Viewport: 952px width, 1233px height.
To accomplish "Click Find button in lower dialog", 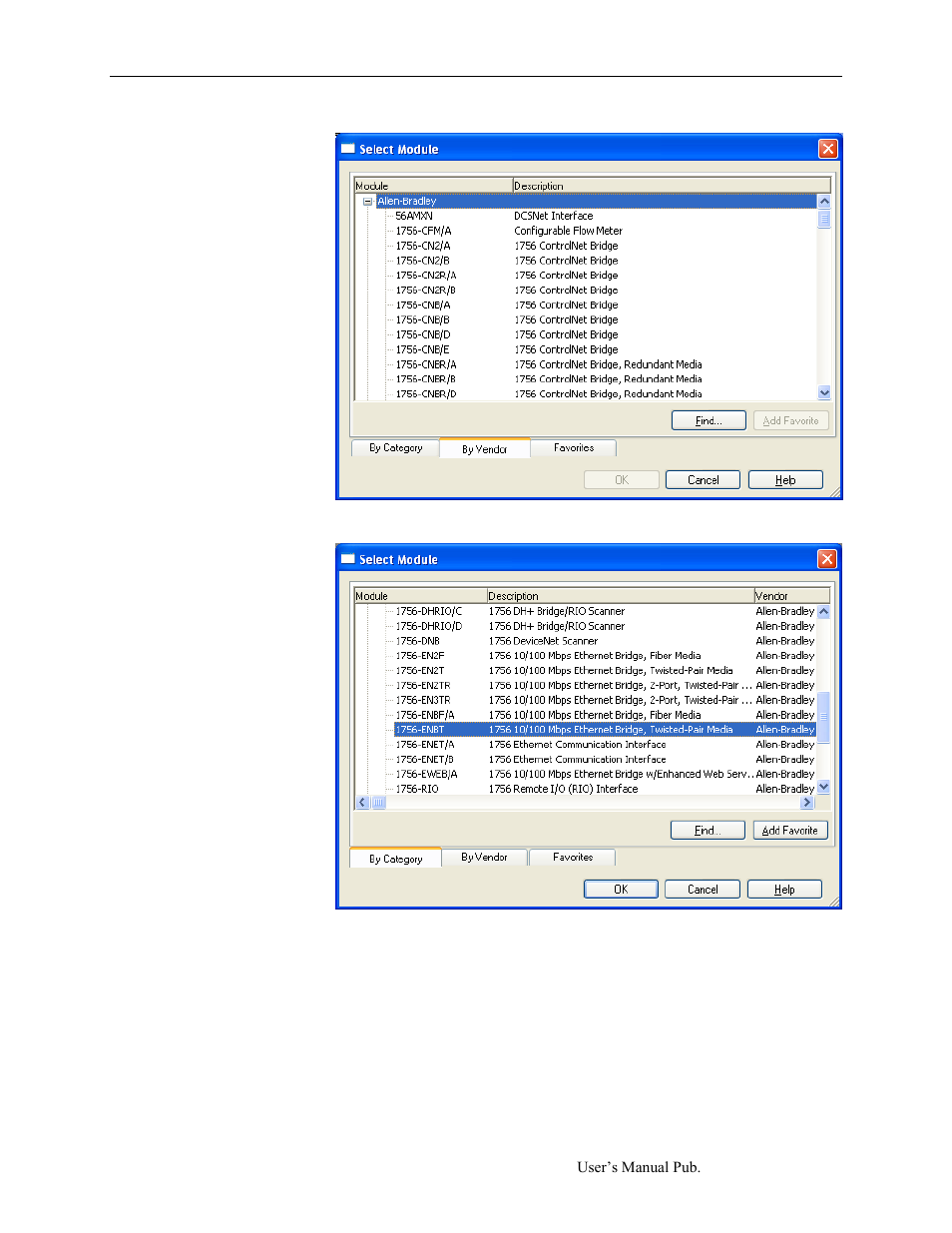I will pos(708,831).
